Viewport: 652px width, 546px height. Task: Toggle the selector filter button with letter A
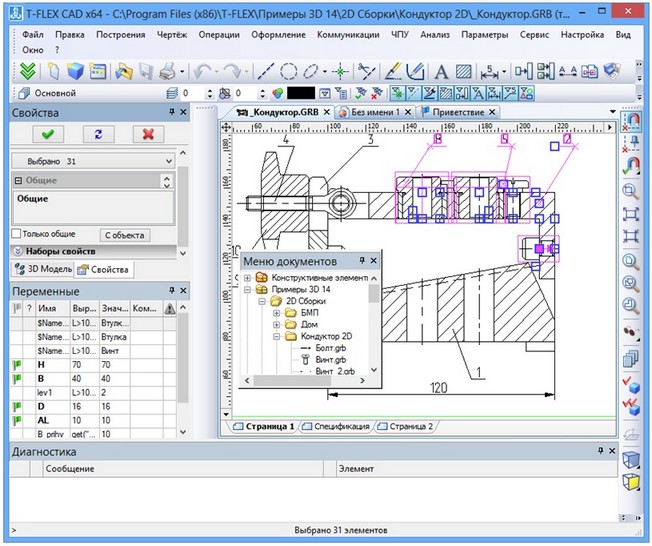478,94
